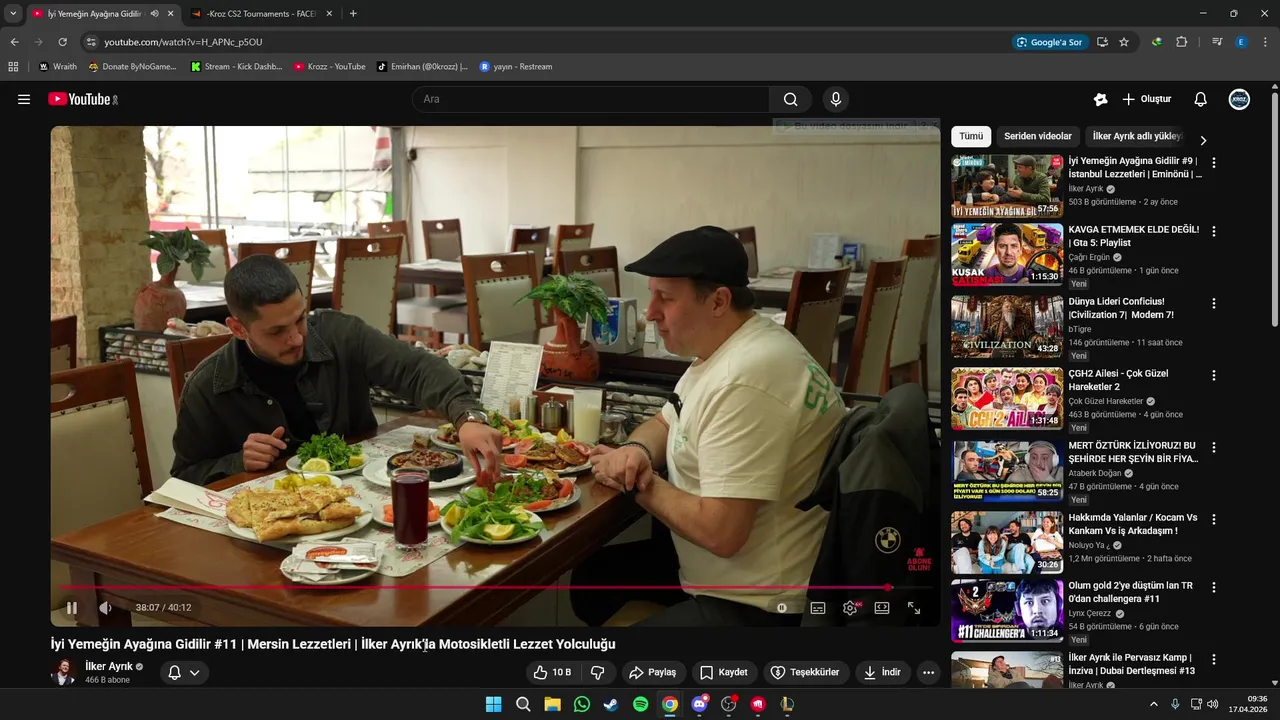Open options for Olum gold 2'ye düştüm video
Screen dimensions: 1280x720
(x=1214, y=587)
